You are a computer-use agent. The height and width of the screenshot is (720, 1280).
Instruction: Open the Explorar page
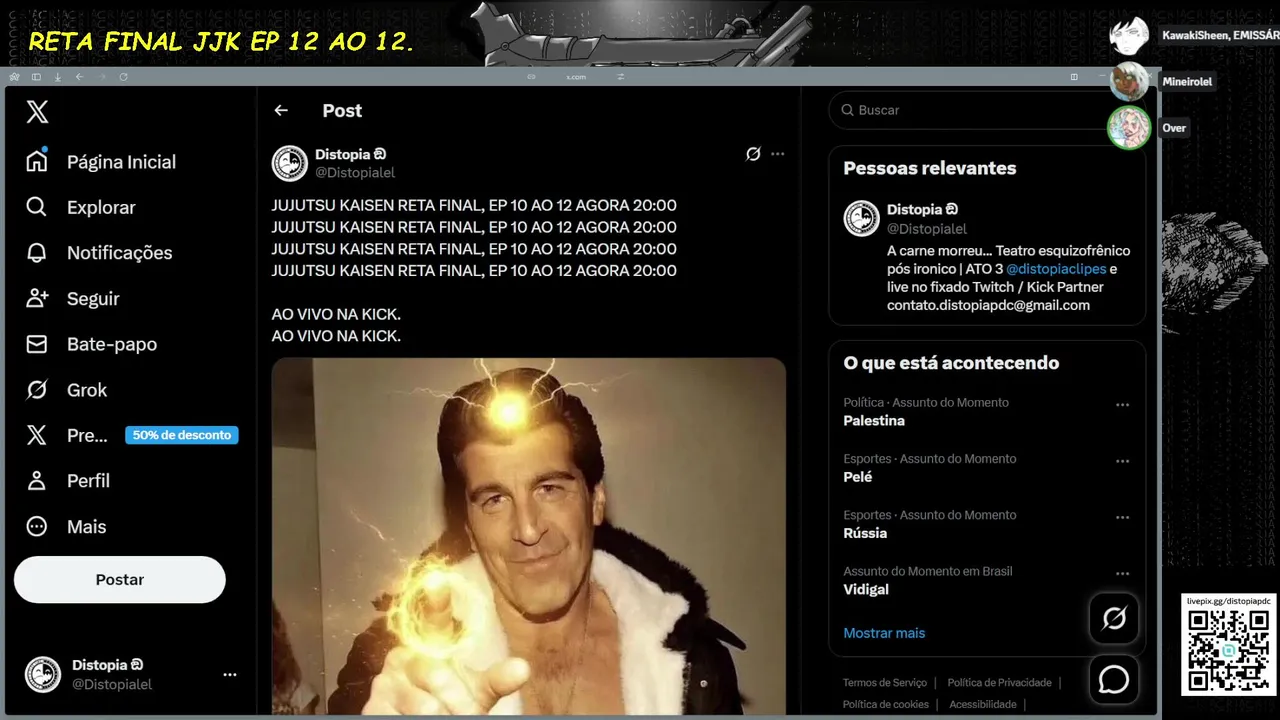(x=81, y=207)
